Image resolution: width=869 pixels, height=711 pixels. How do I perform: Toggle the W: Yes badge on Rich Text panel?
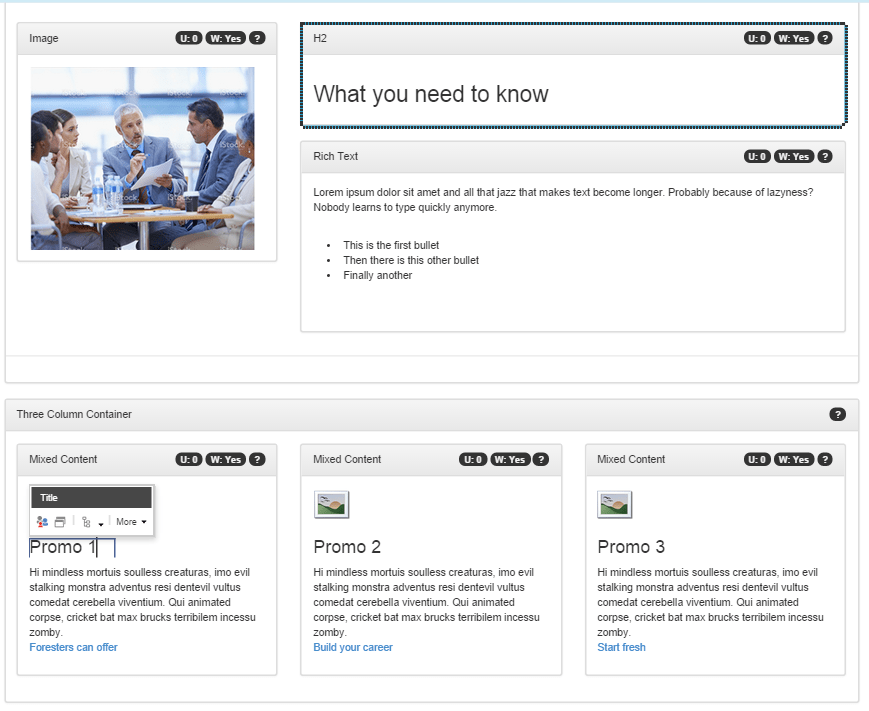(x=794, y=156)
